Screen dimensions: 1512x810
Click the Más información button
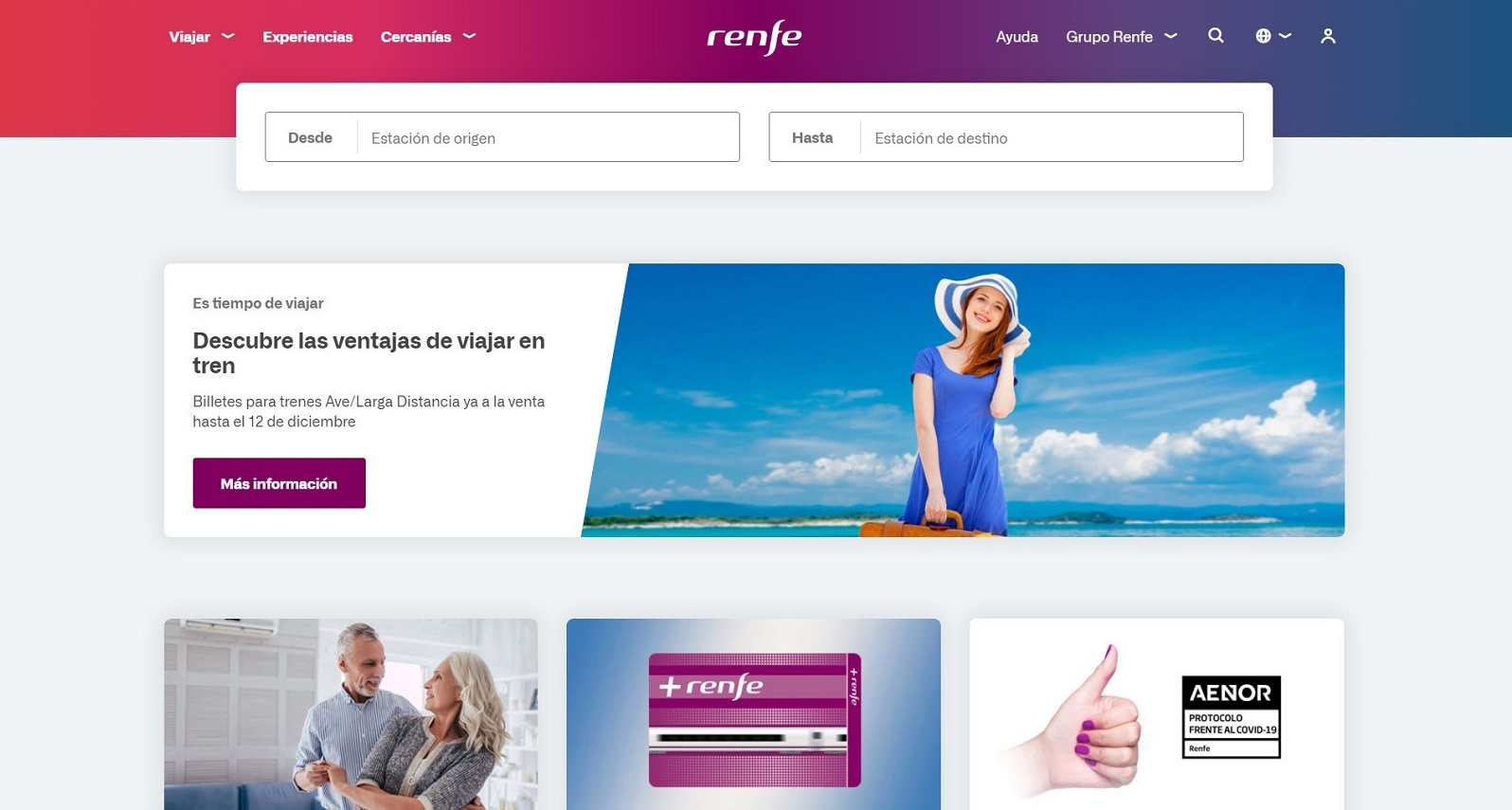click(279, 483)
